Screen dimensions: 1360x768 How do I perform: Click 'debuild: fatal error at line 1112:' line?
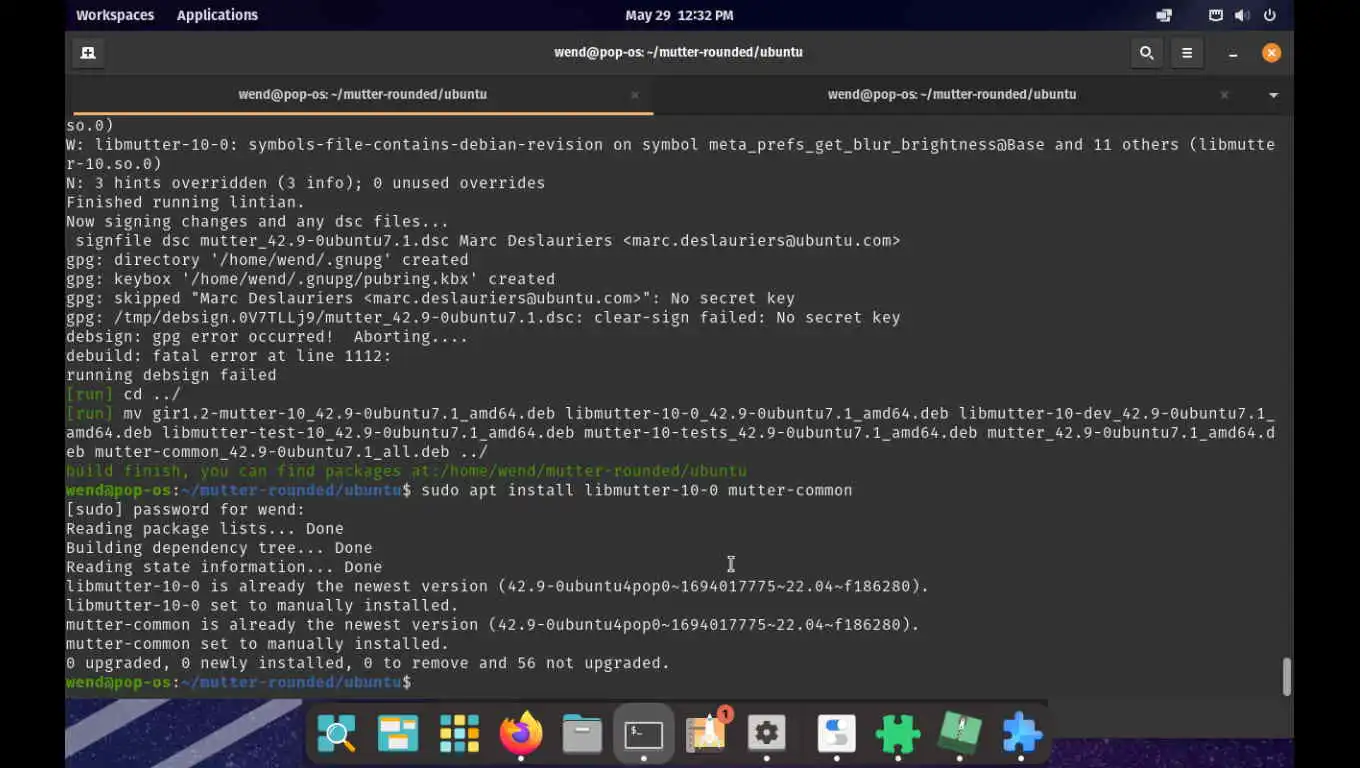(x=229, y=356)
